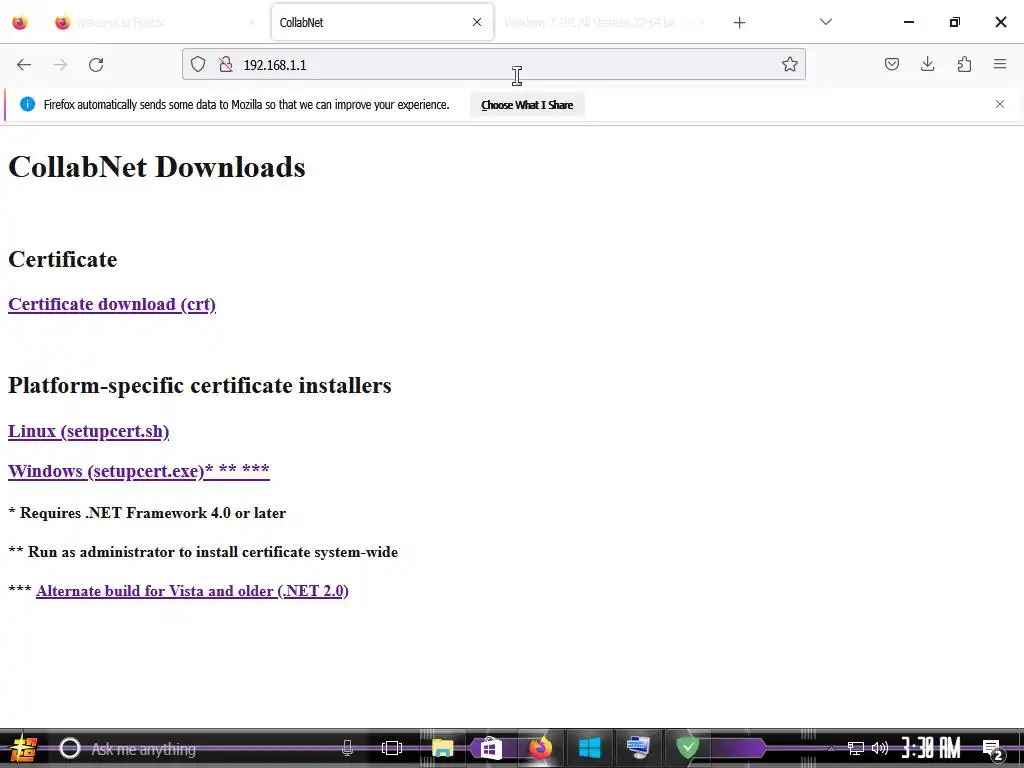Download Linux (setupcert.sh) installer
Viewport: 1024px width, 768px height.
pos(89,432)
